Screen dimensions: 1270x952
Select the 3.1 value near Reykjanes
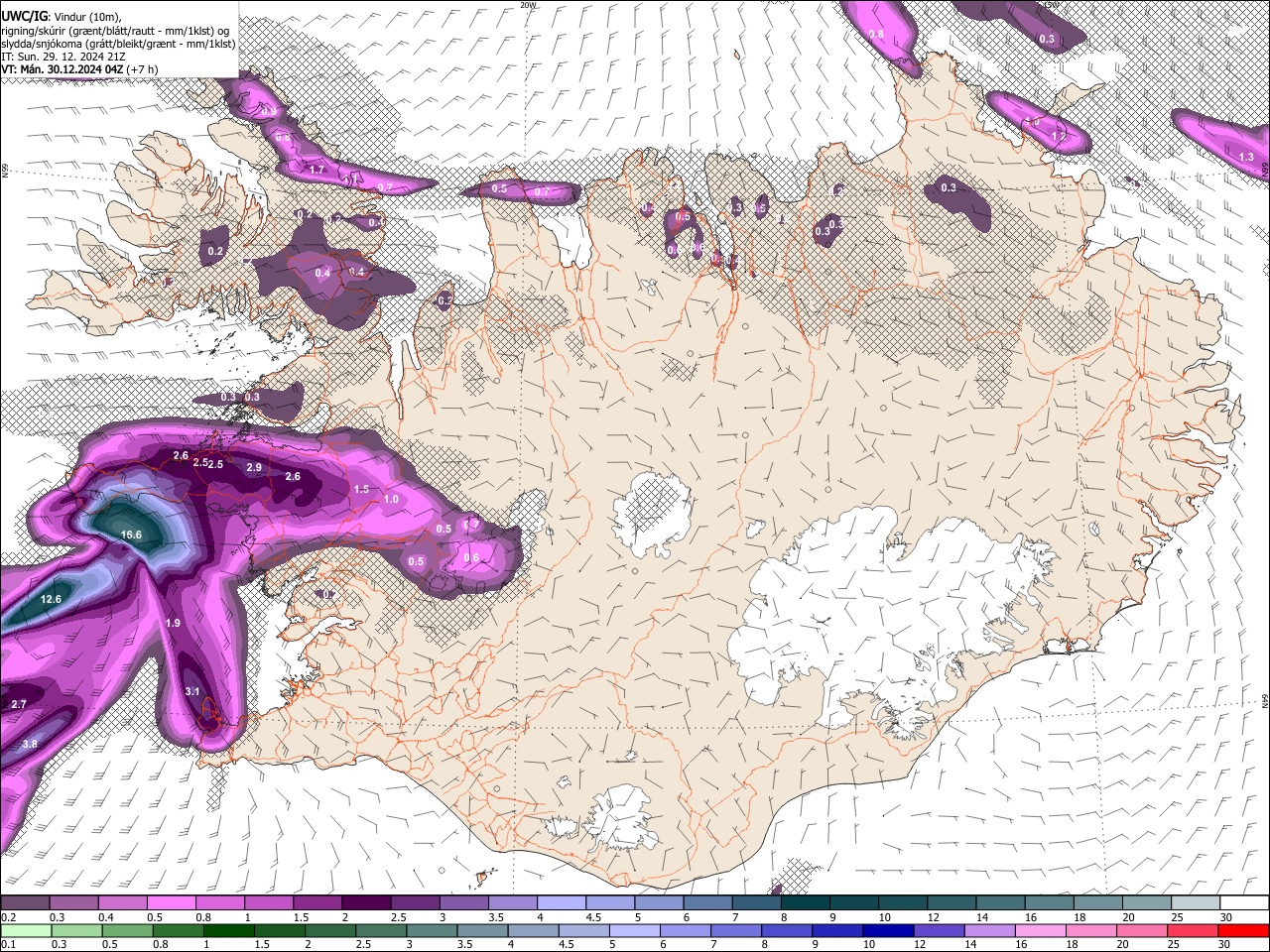point(193,691)
